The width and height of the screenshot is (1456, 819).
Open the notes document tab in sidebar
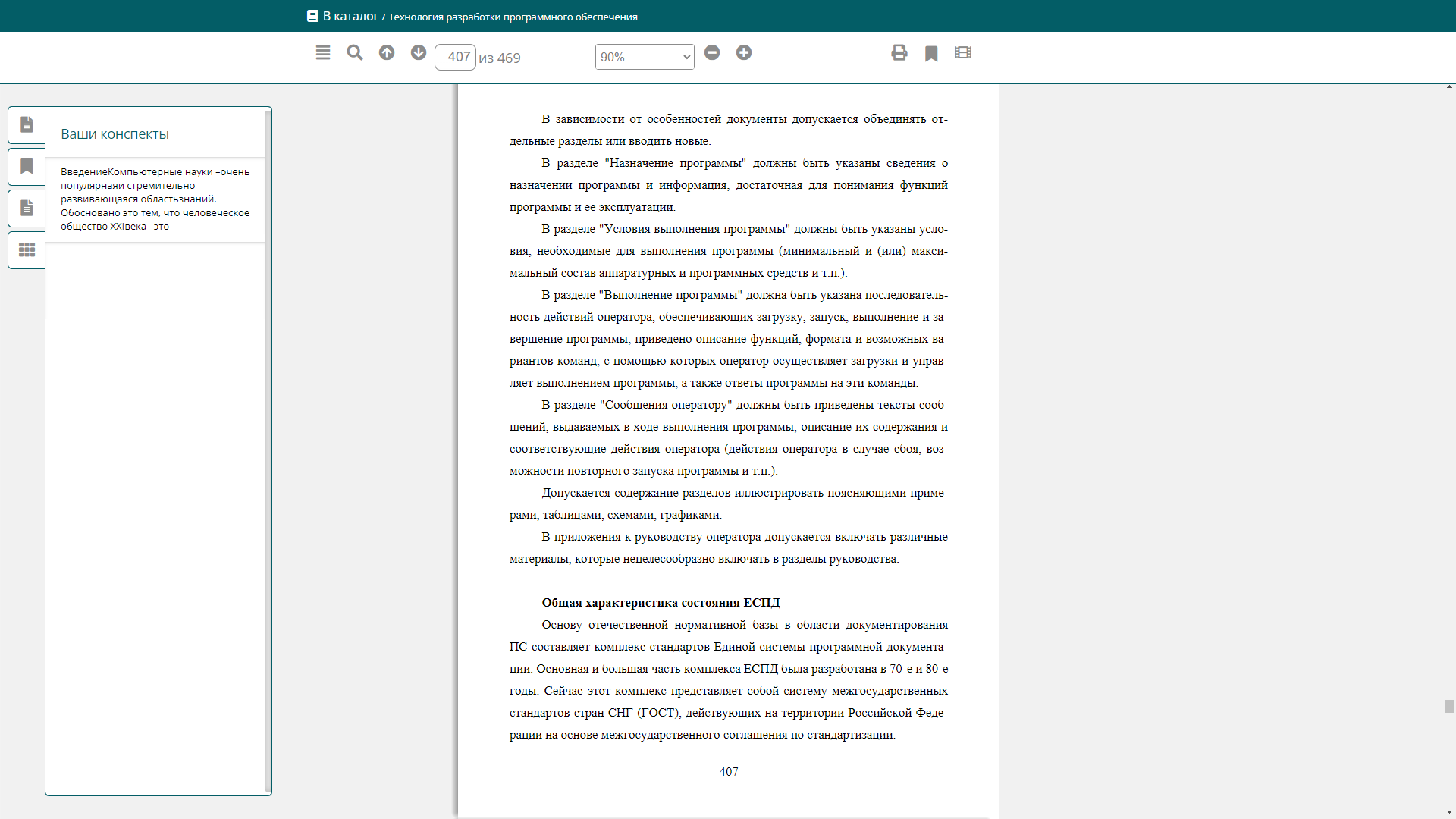click(x=27, y=124)
